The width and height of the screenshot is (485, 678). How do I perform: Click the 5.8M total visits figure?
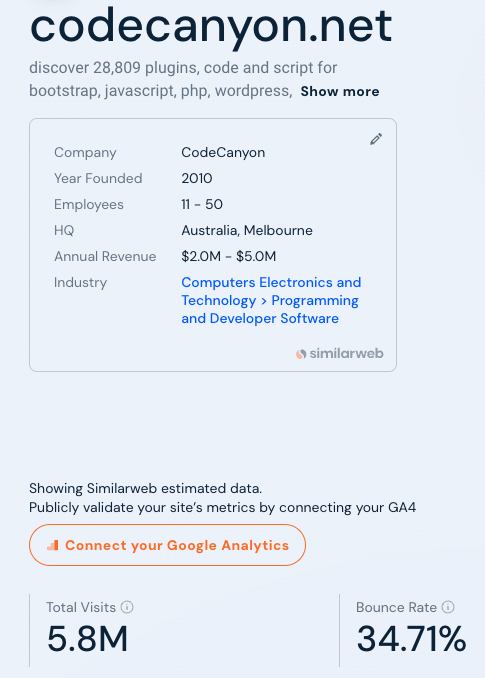pyautogui.click(x=87, y=638)
